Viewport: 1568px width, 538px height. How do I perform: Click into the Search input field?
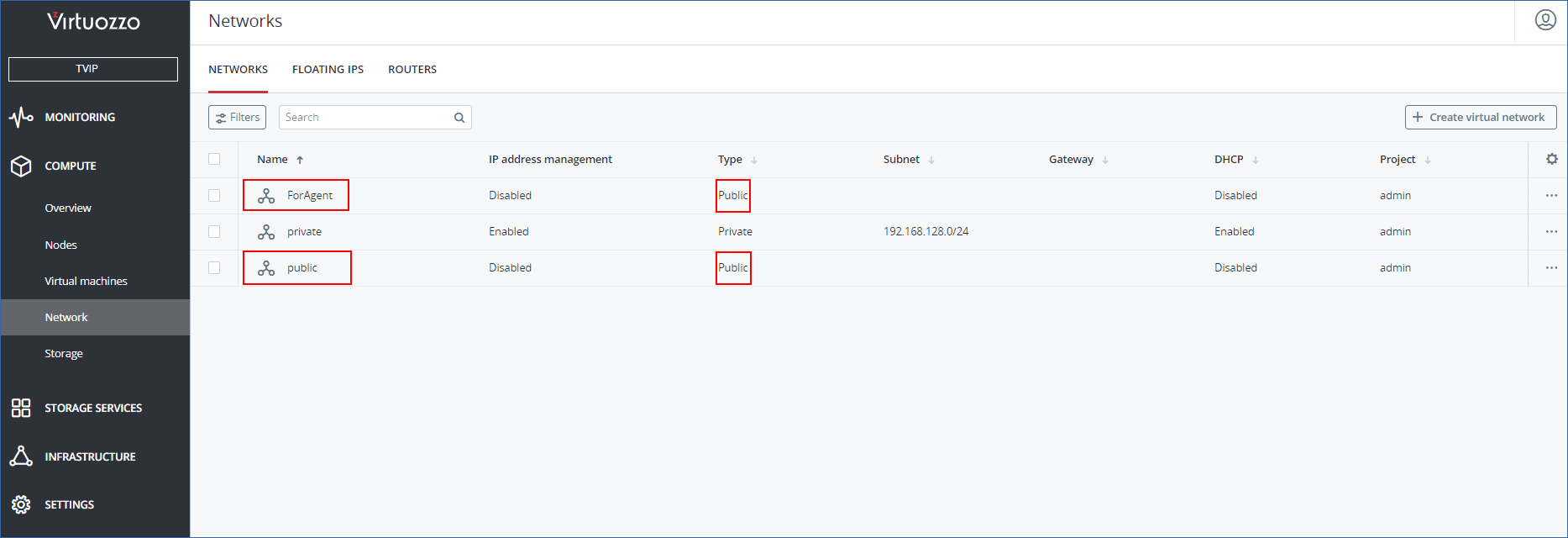click(x=365, y=118)
